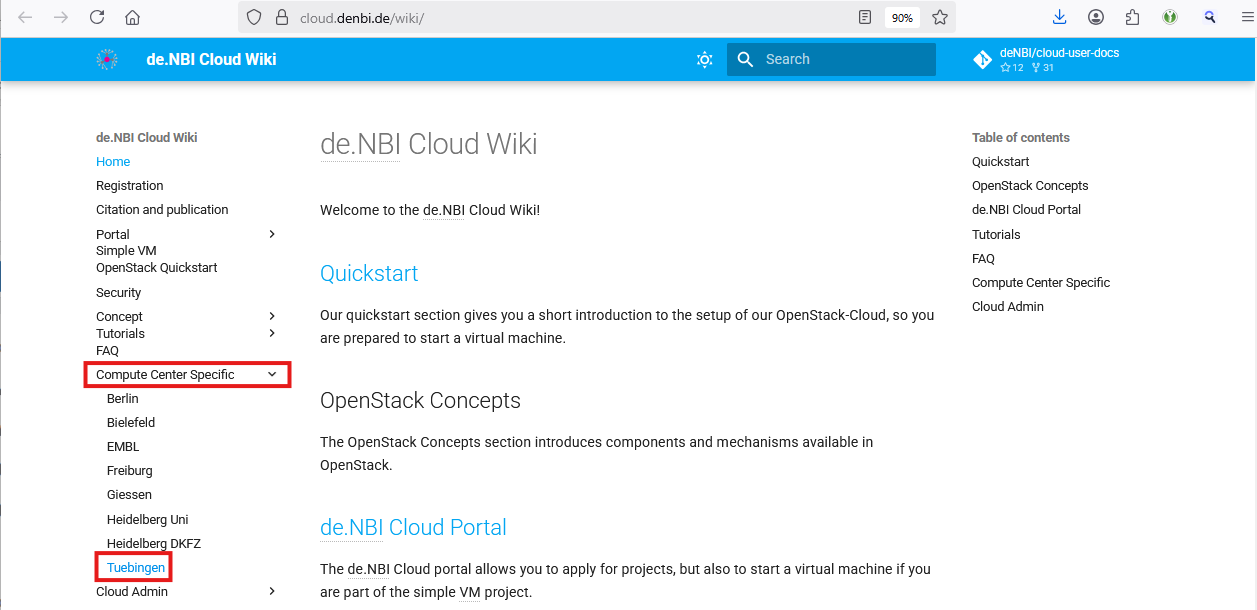Image resolution: width=1257 pixels, height=610 pixels.
Task: Open Heidelberg DKFZ page
Action: click(x=154, y=544)
